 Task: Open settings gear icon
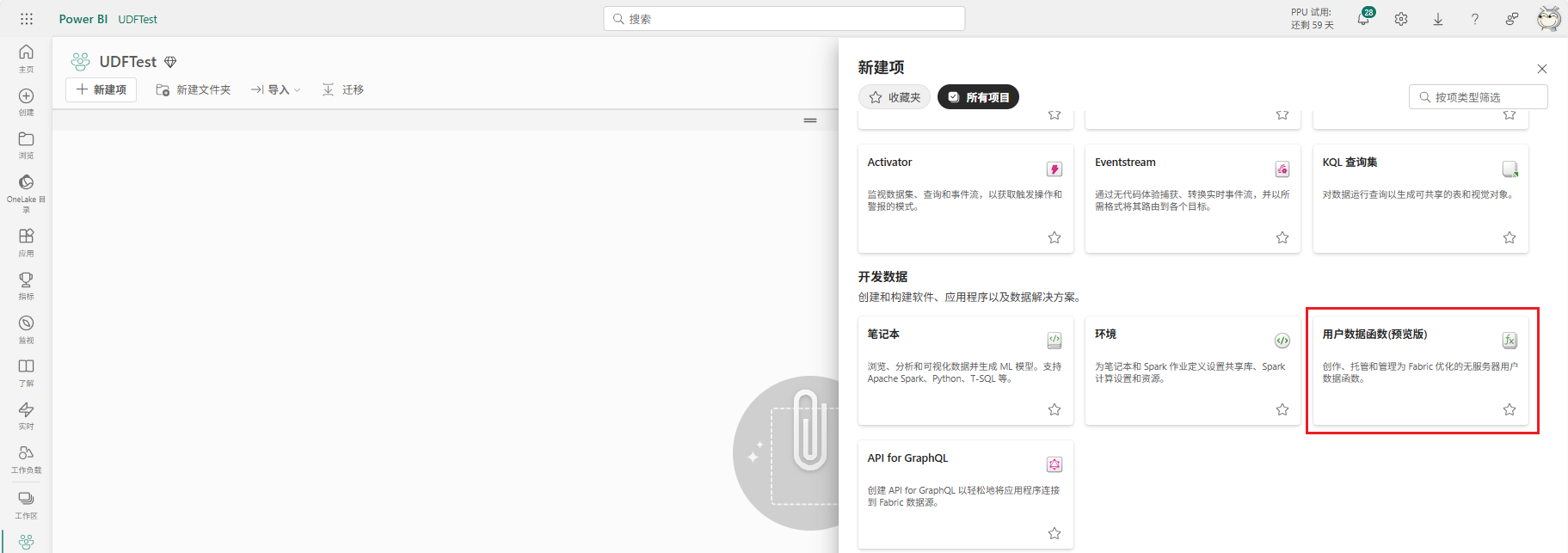pos(1401,19)
